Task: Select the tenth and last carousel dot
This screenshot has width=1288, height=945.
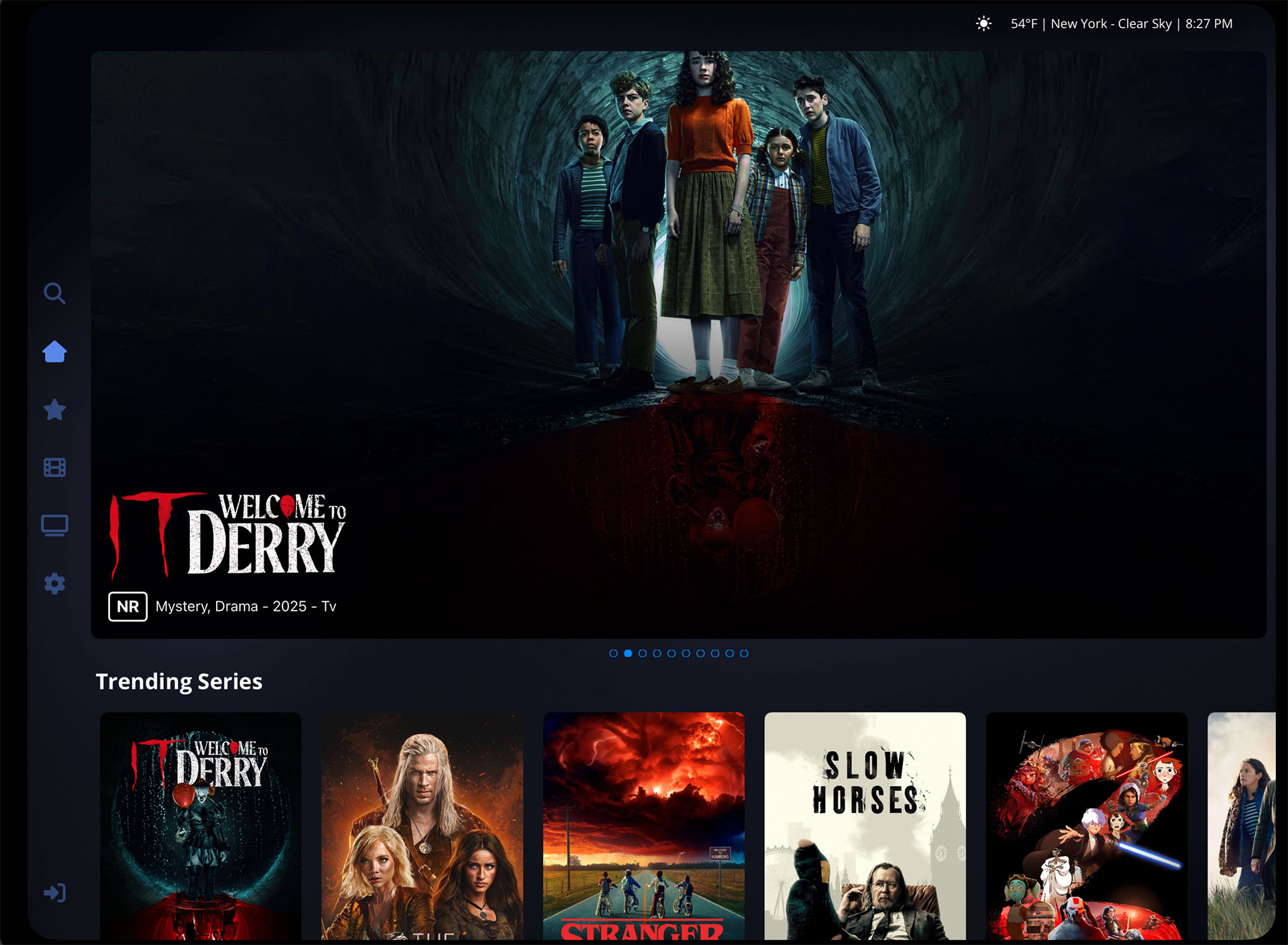Action: (x=744, y=653)
